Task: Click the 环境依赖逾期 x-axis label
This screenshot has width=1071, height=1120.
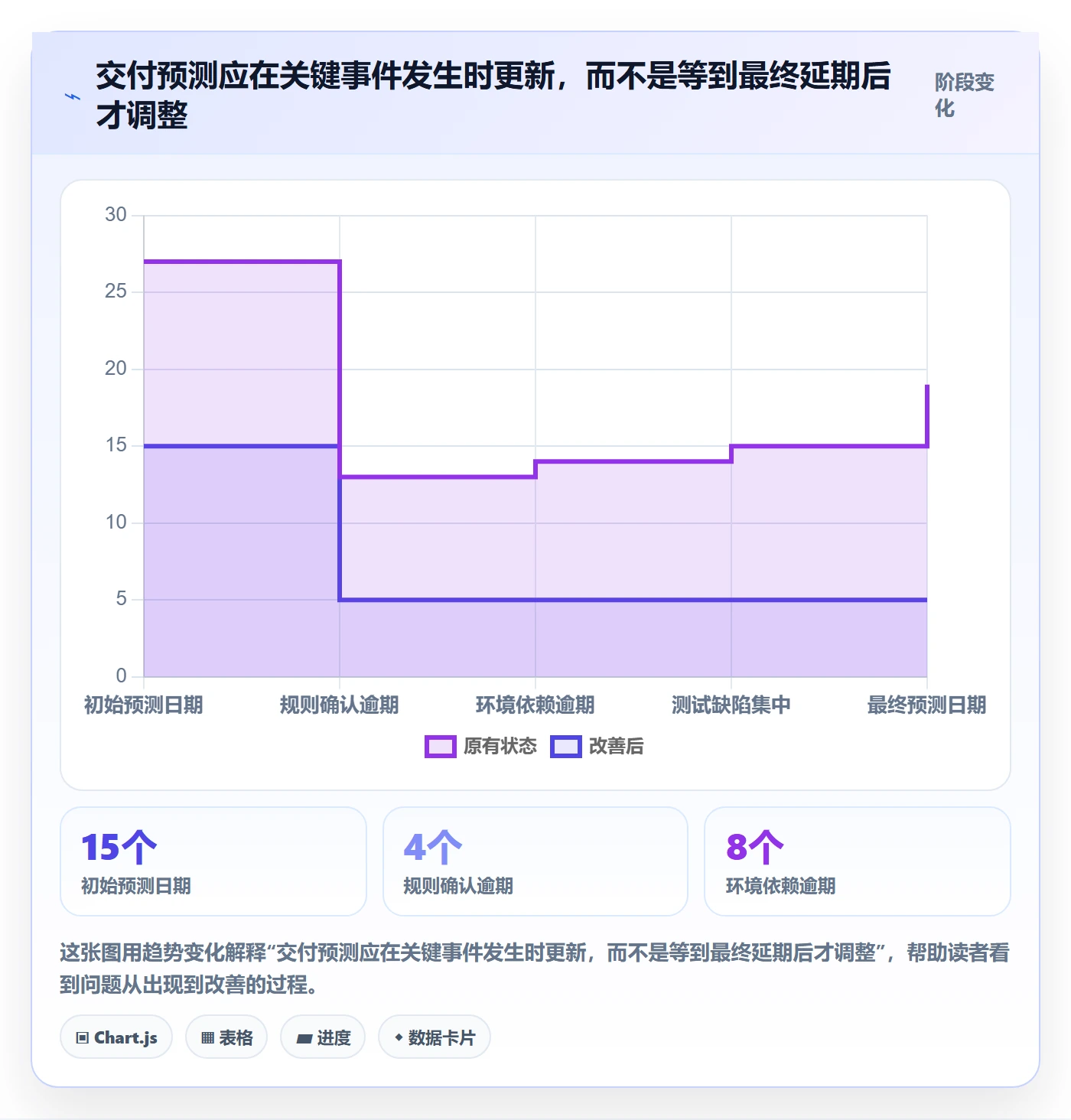Action: click(x=535, y=705)
